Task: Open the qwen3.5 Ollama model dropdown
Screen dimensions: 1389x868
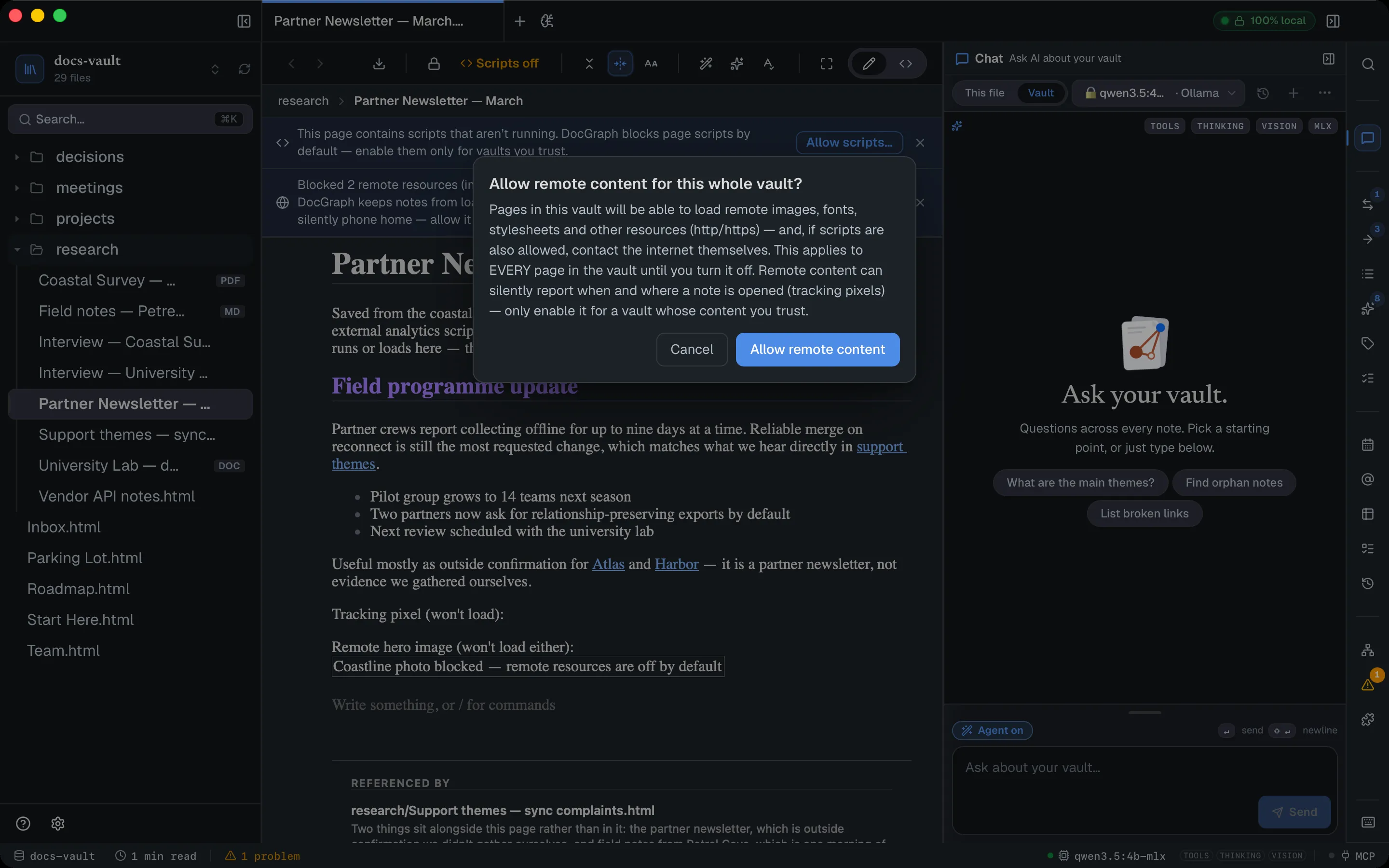Action: click(1158, 93)
